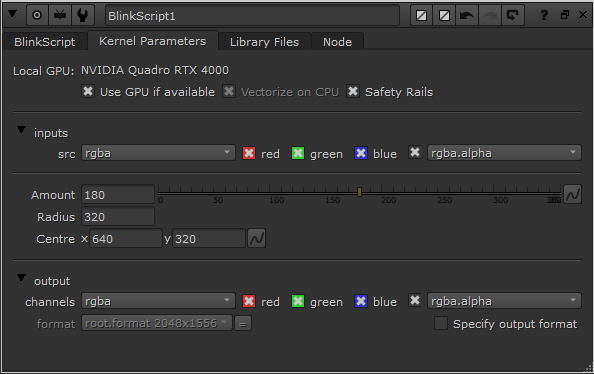Viewport: 594px width, 374px height.
Task: Click the hide input pipes icon
Action: 60,15
